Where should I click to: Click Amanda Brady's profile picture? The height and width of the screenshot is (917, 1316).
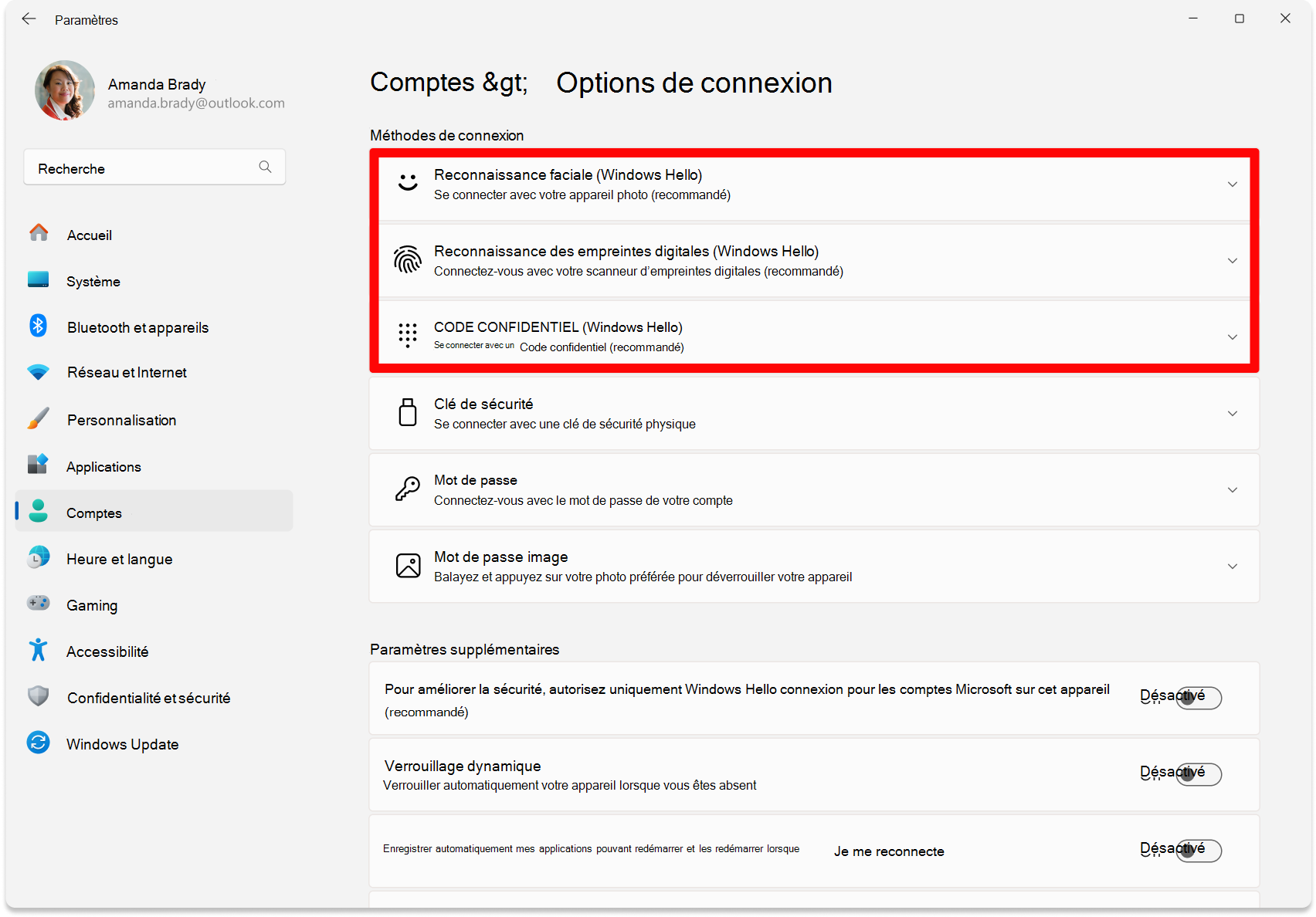65,90
